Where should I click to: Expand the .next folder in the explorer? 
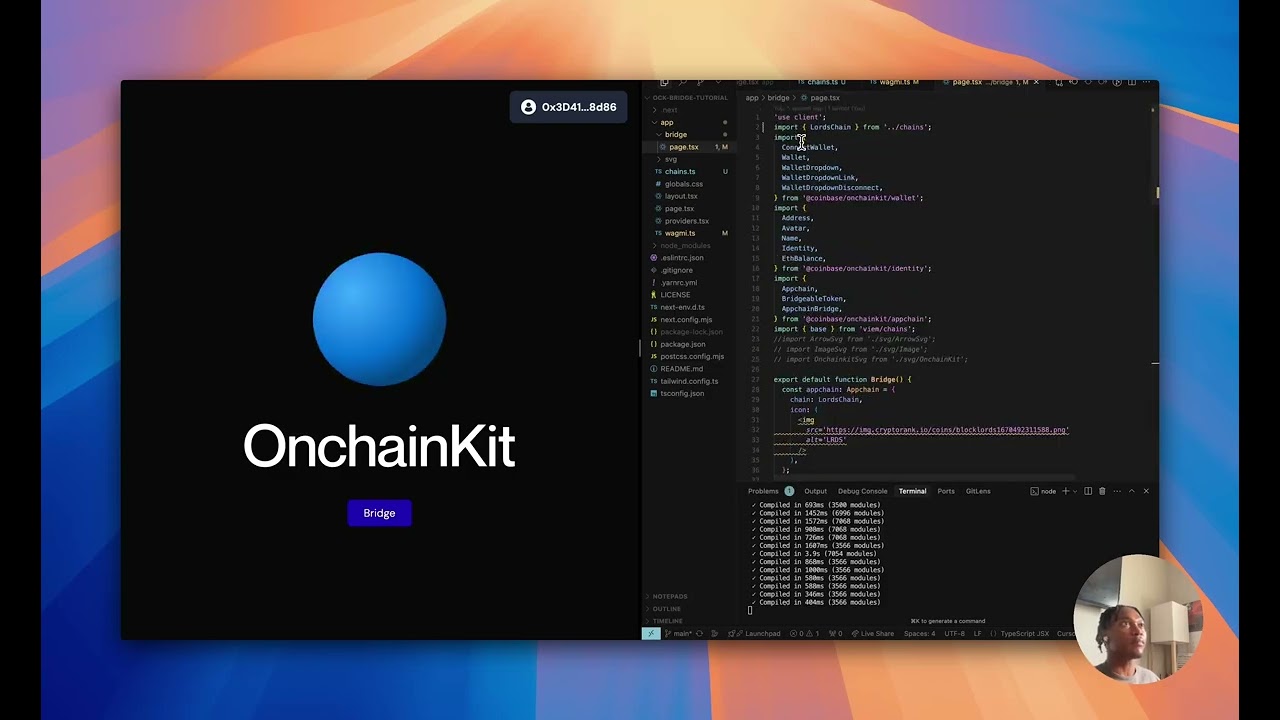[669, 110]
